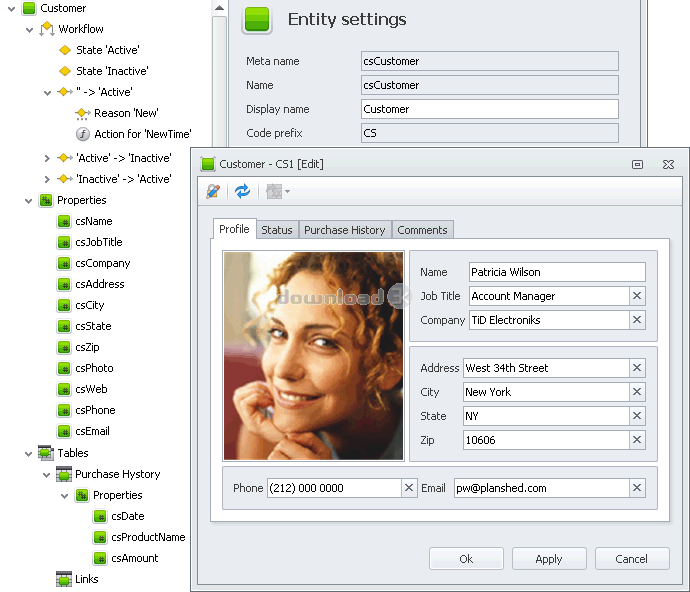690x592 pixels.
Task: Collapse Properties under Purchase Hystory
Action: [x=65, y=496]
